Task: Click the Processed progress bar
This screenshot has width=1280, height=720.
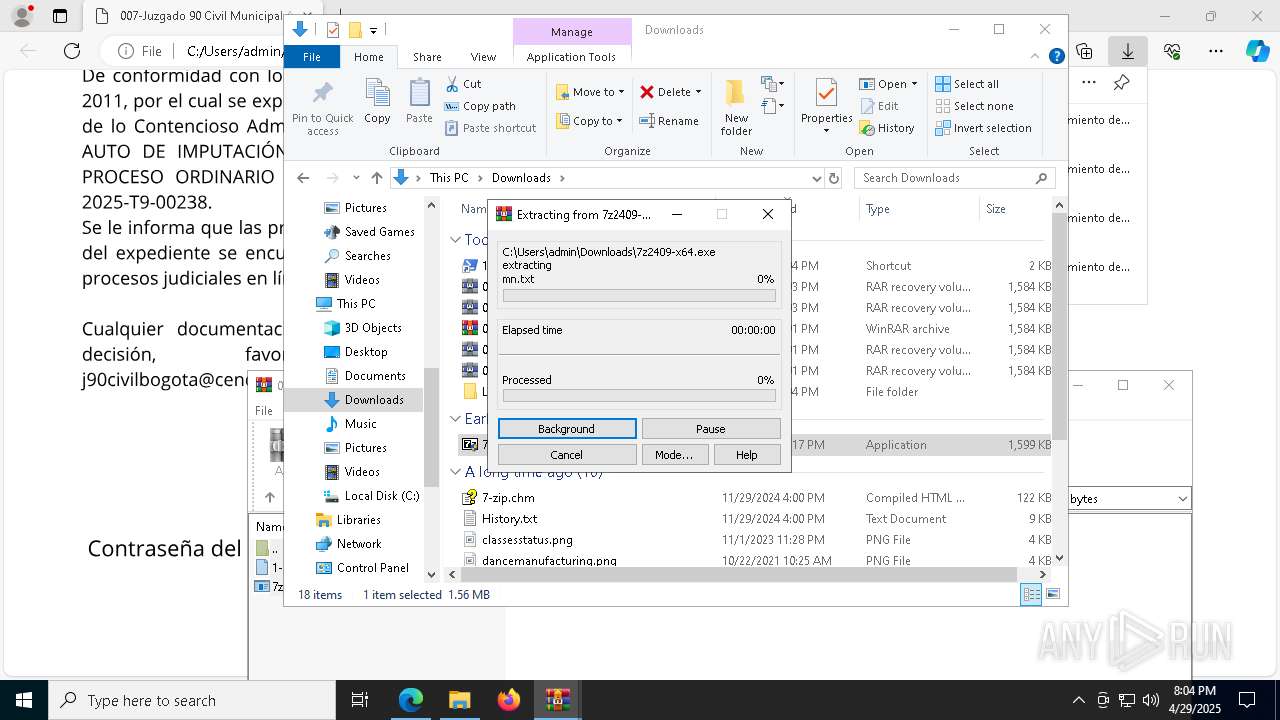Action: click(639, 396)
